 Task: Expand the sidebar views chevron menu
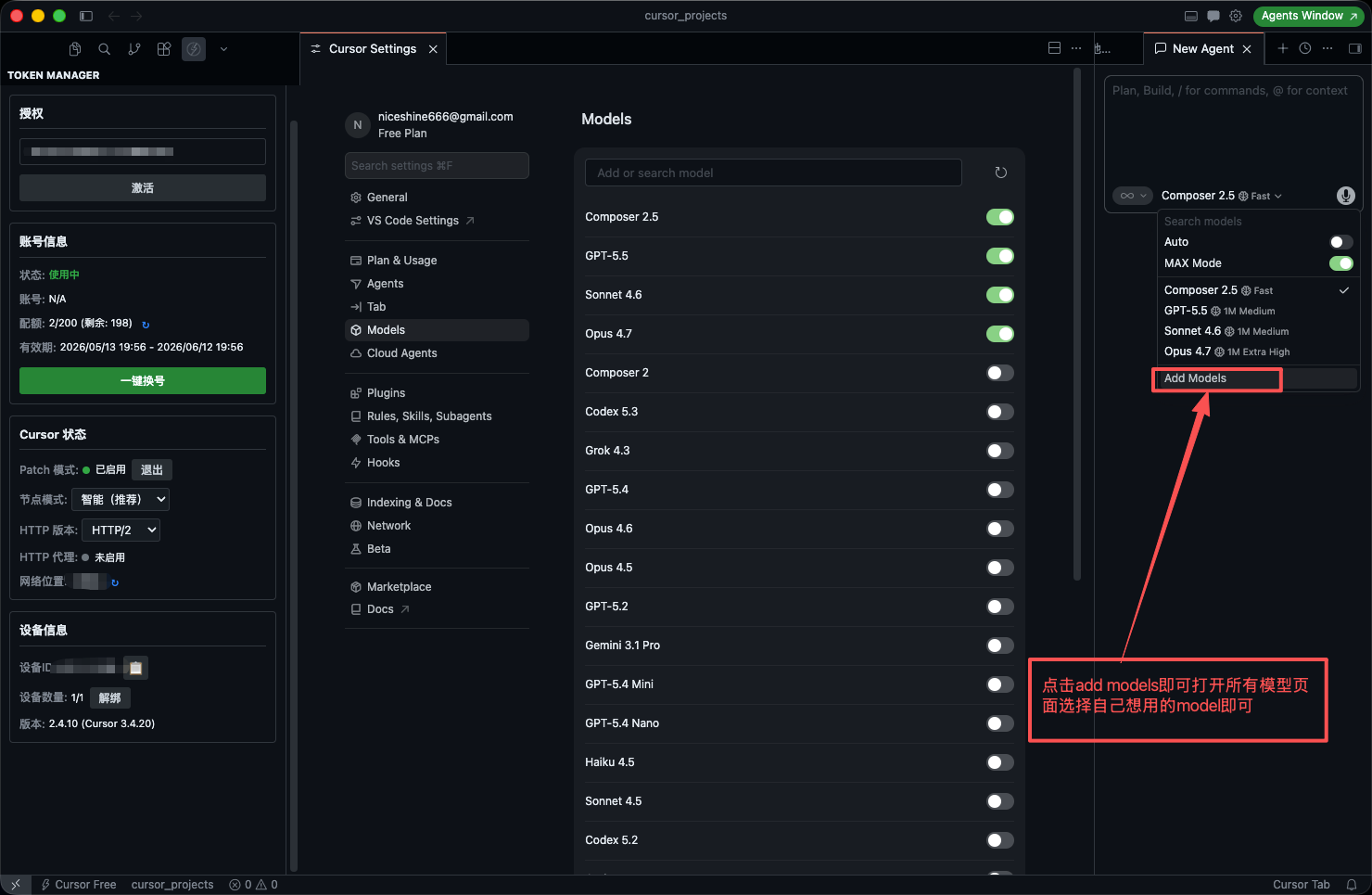(223, 49)
